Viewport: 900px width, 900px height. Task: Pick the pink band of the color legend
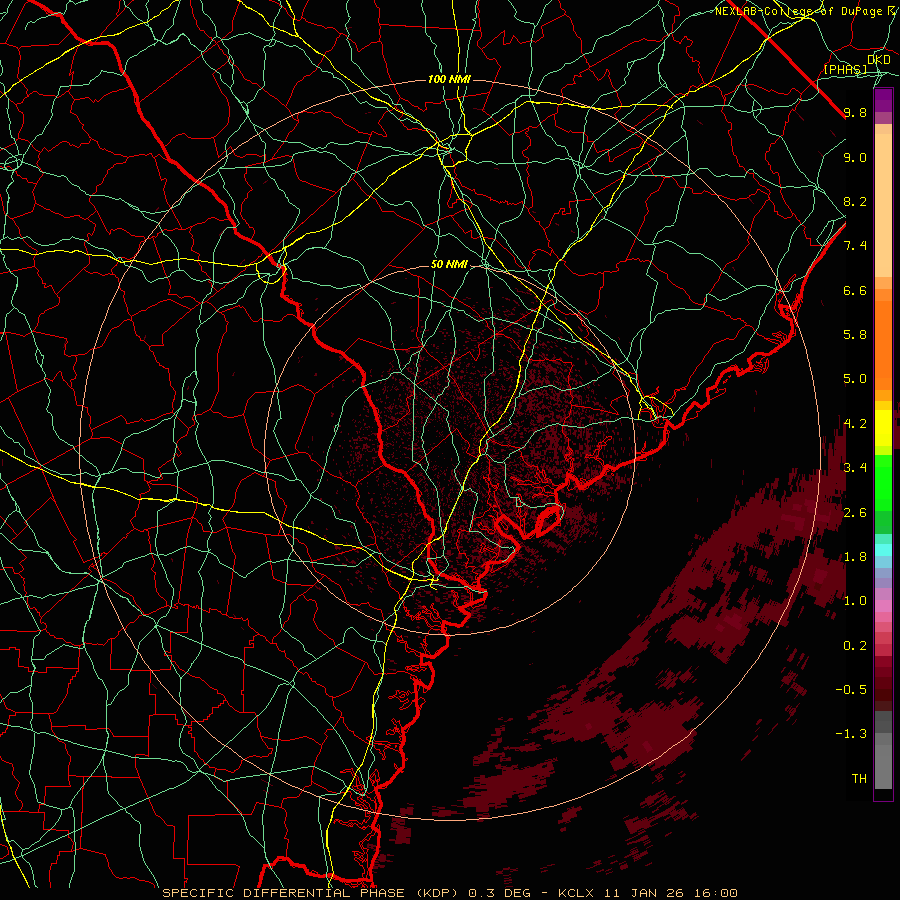[x=883, y=606]
